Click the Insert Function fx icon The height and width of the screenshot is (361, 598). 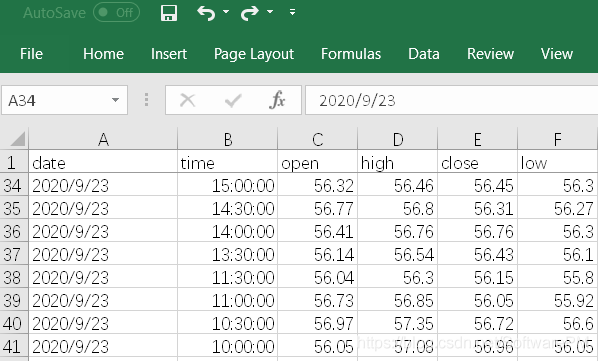coord(277,100)
